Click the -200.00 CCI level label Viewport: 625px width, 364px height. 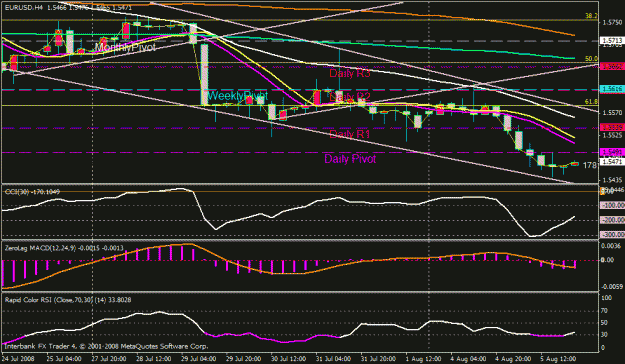point(613,220)
